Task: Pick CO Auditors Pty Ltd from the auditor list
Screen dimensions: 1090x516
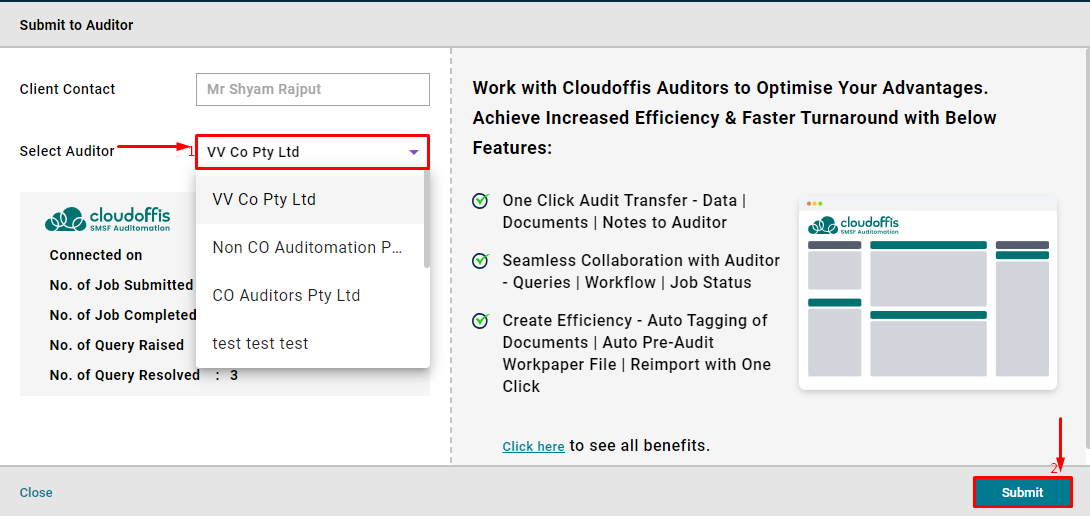Action: [x=287, y=295]
